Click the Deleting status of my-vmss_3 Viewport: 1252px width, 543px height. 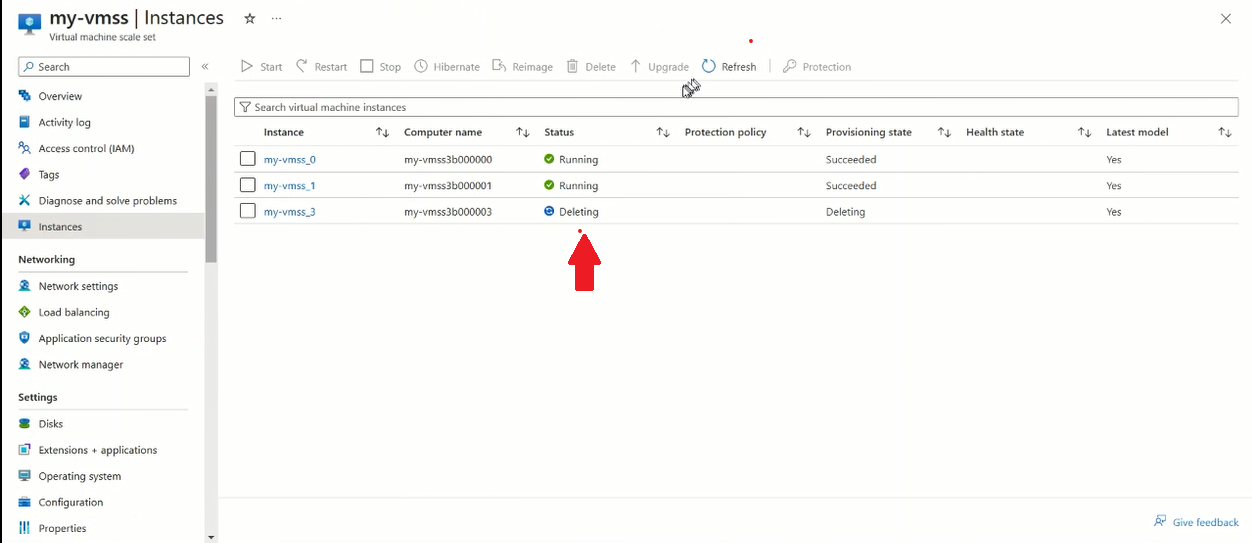coord(571,212)
